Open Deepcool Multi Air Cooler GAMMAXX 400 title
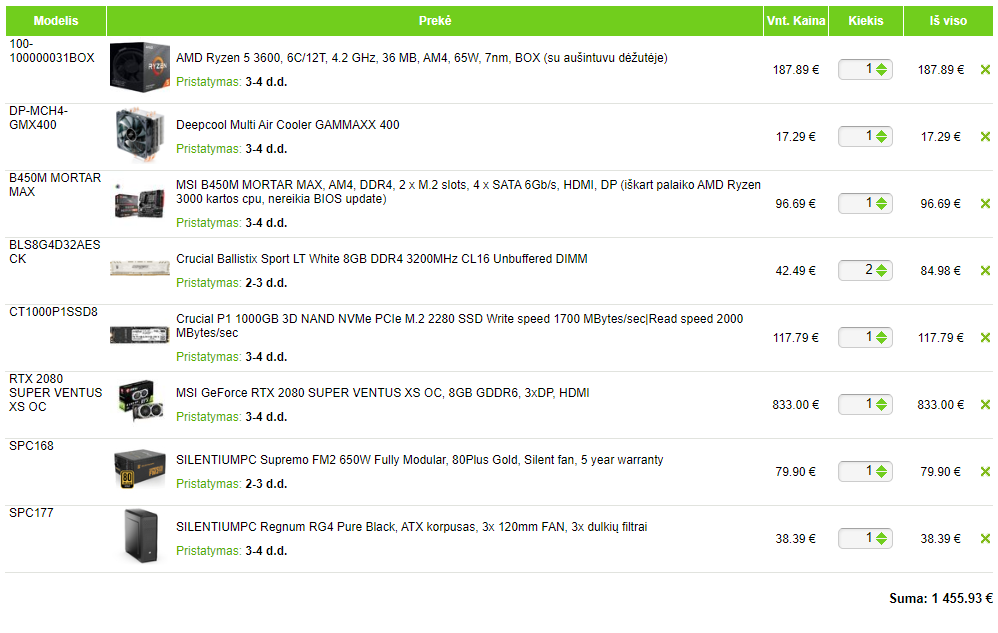Viewport: 998px width, 633px height. tap(288, 125)
